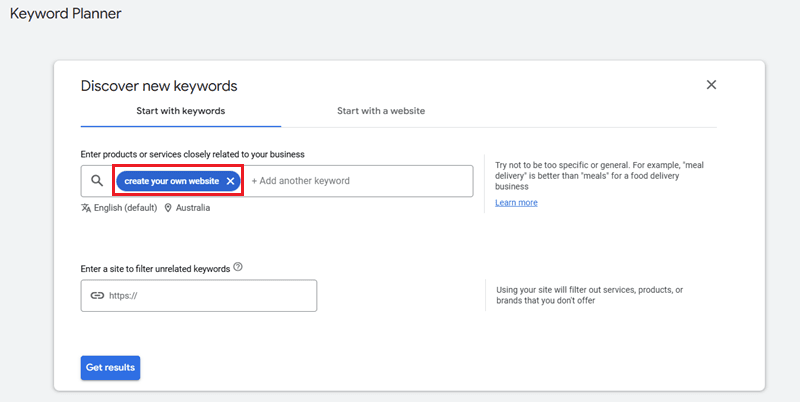Edit the Australia location target

click(193, 208)
